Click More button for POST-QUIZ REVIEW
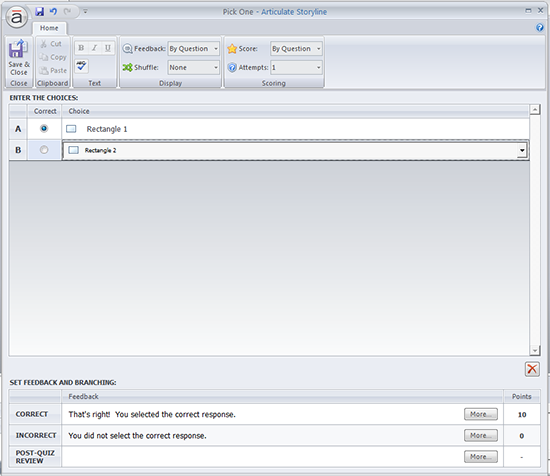Screen dimensions: 550x476 481,457
